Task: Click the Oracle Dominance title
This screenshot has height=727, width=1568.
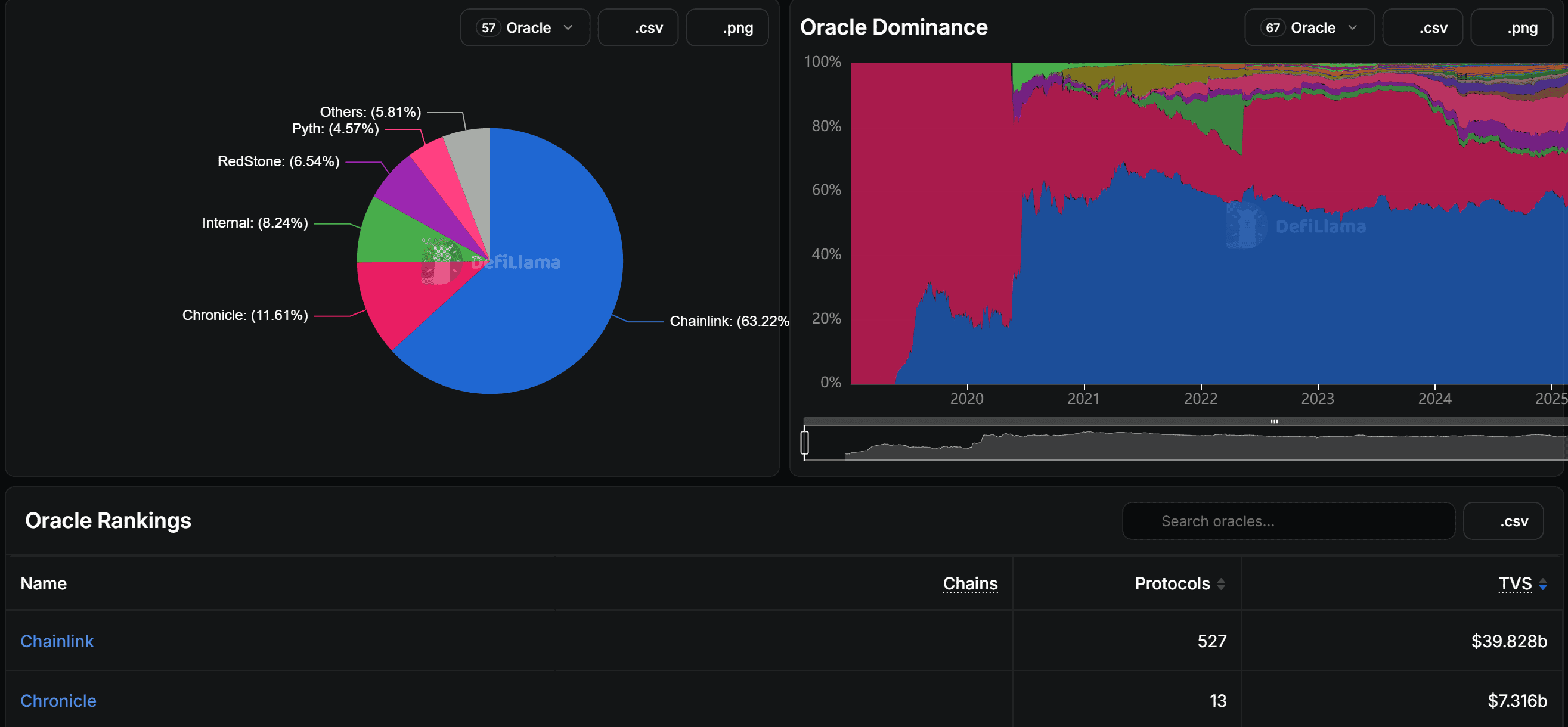Action: click(894, 27)
